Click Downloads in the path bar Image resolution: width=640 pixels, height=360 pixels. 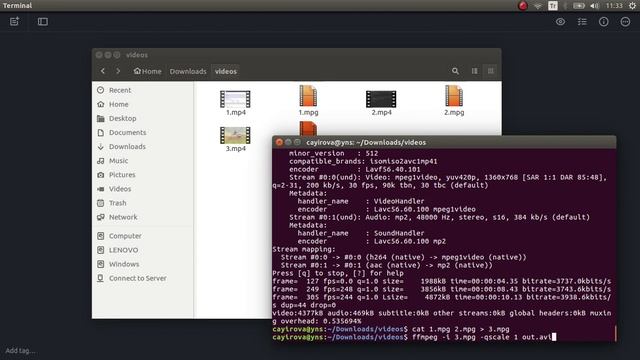click(x=188, y=71)
